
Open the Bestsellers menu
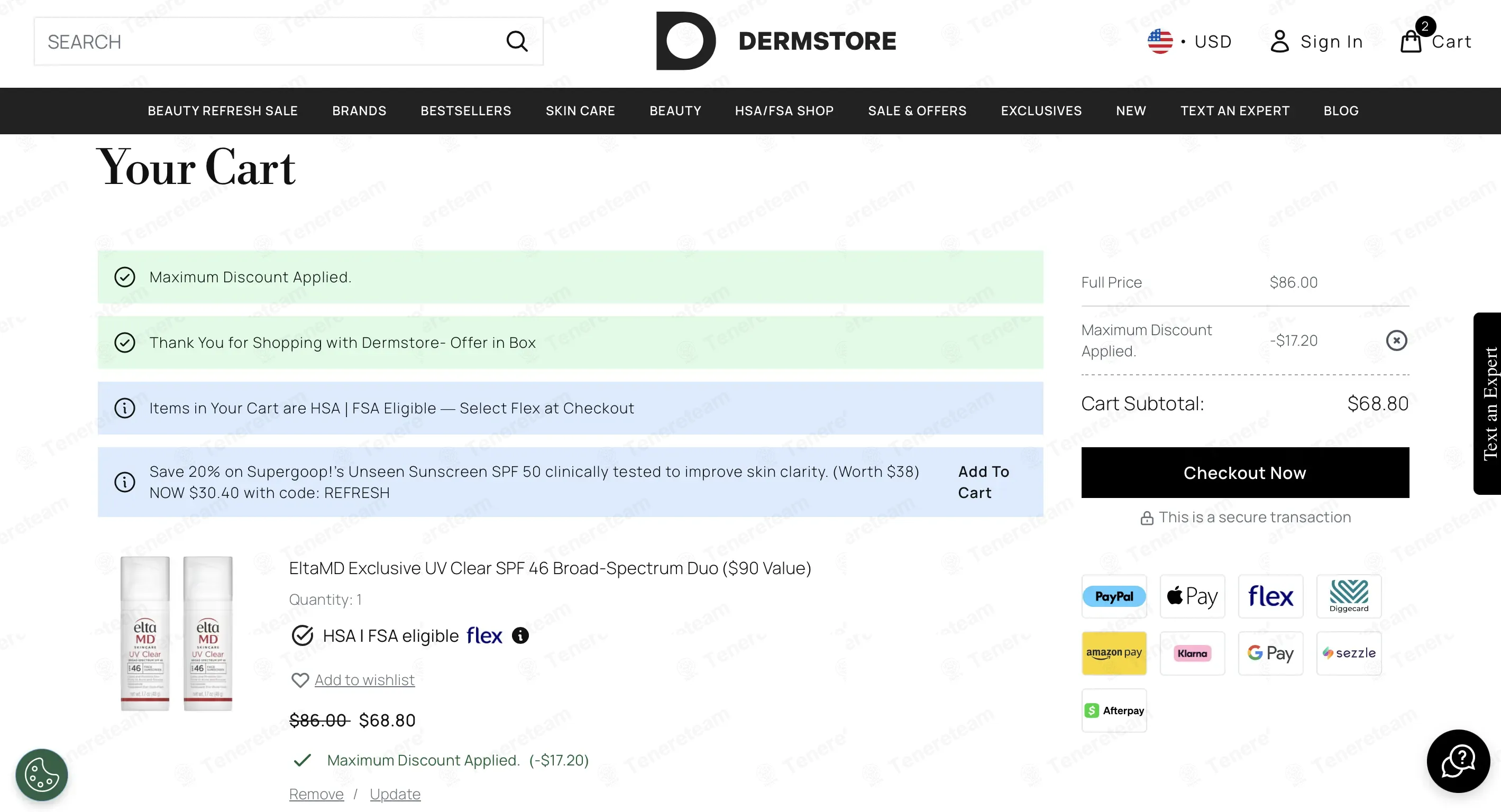coord(465,110)
